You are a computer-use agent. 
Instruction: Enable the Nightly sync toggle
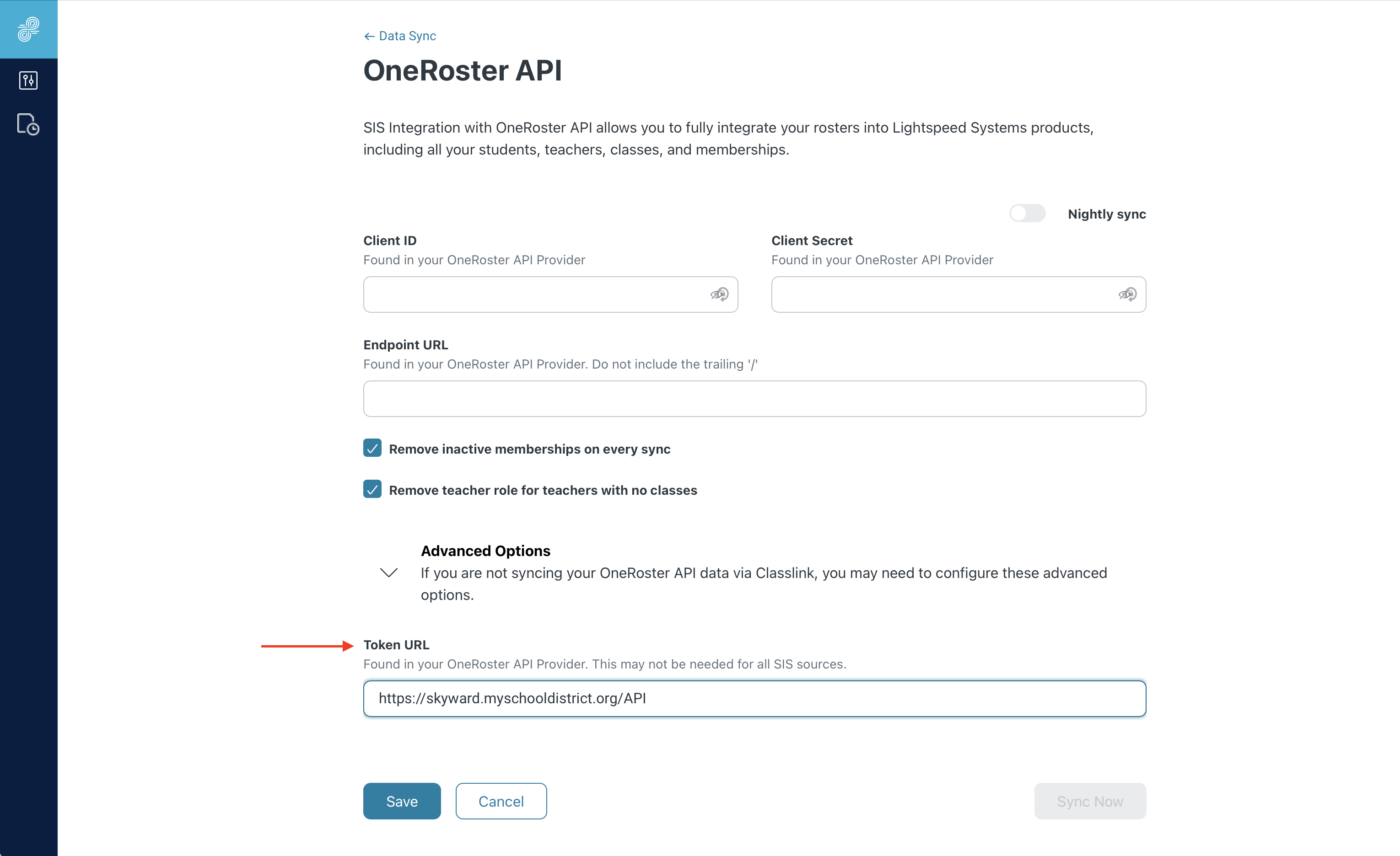click(1027, 213)
